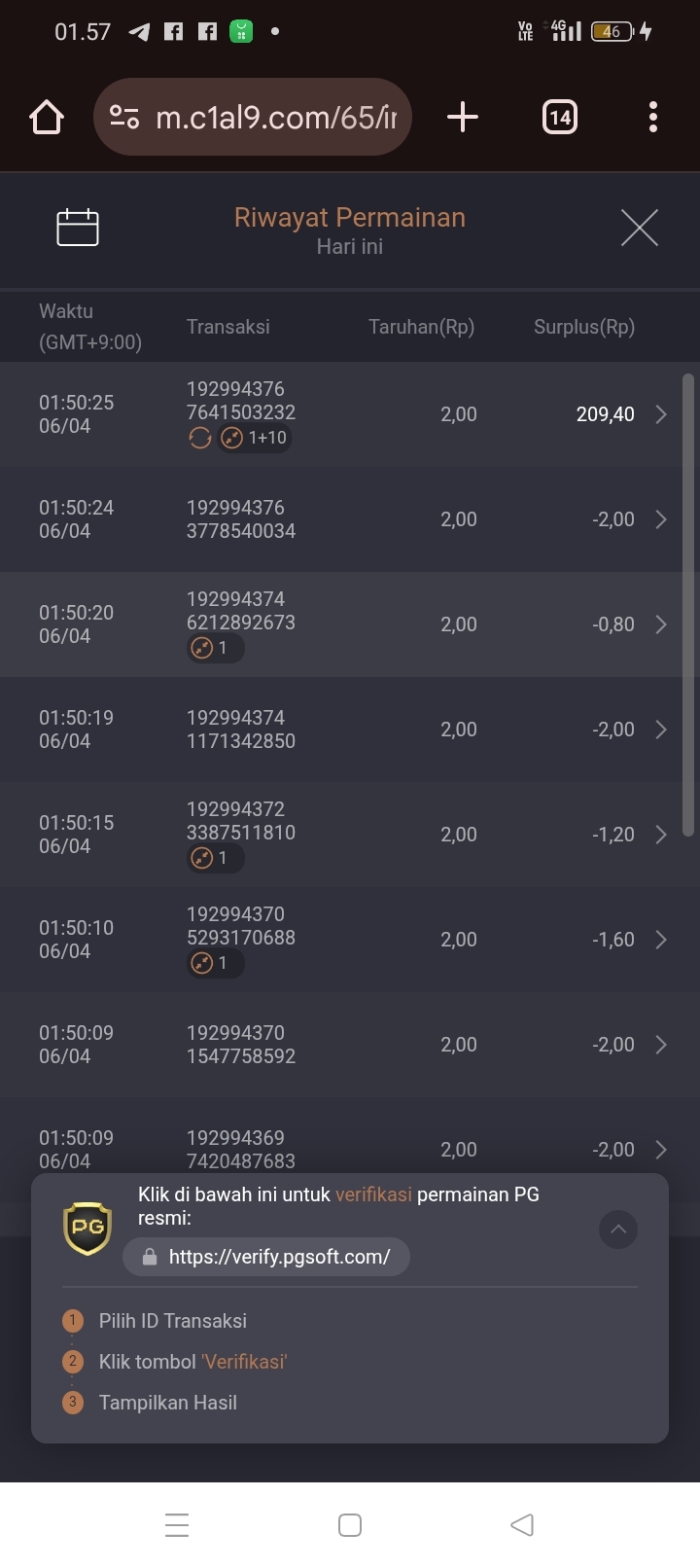Tap the browser home icon
This screenshot has width=700, height=1568.
[47, 118]
